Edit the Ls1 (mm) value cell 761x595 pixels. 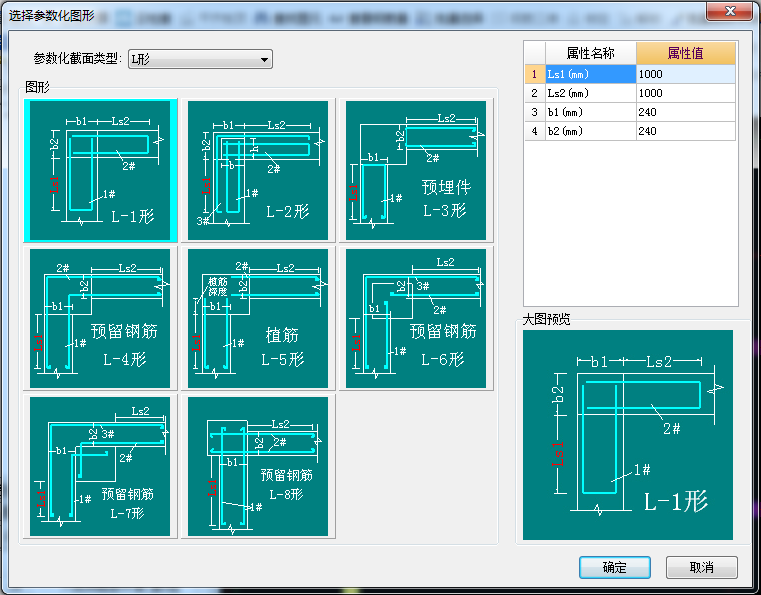point(685,74)
